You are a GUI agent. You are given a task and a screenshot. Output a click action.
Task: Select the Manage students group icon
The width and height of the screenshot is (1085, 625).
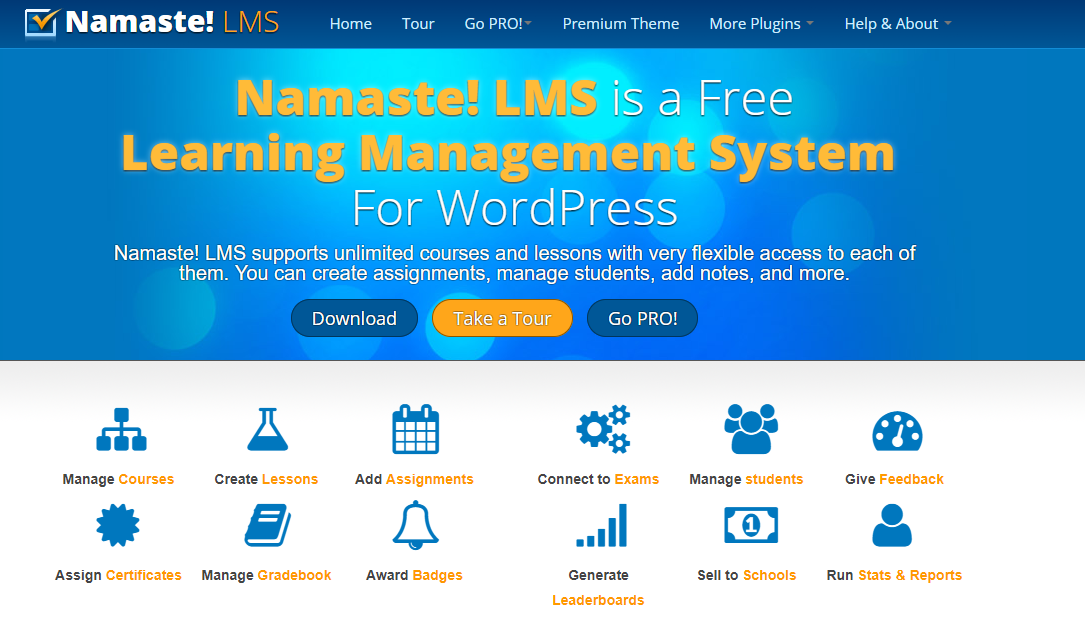[x=750, y=428]
